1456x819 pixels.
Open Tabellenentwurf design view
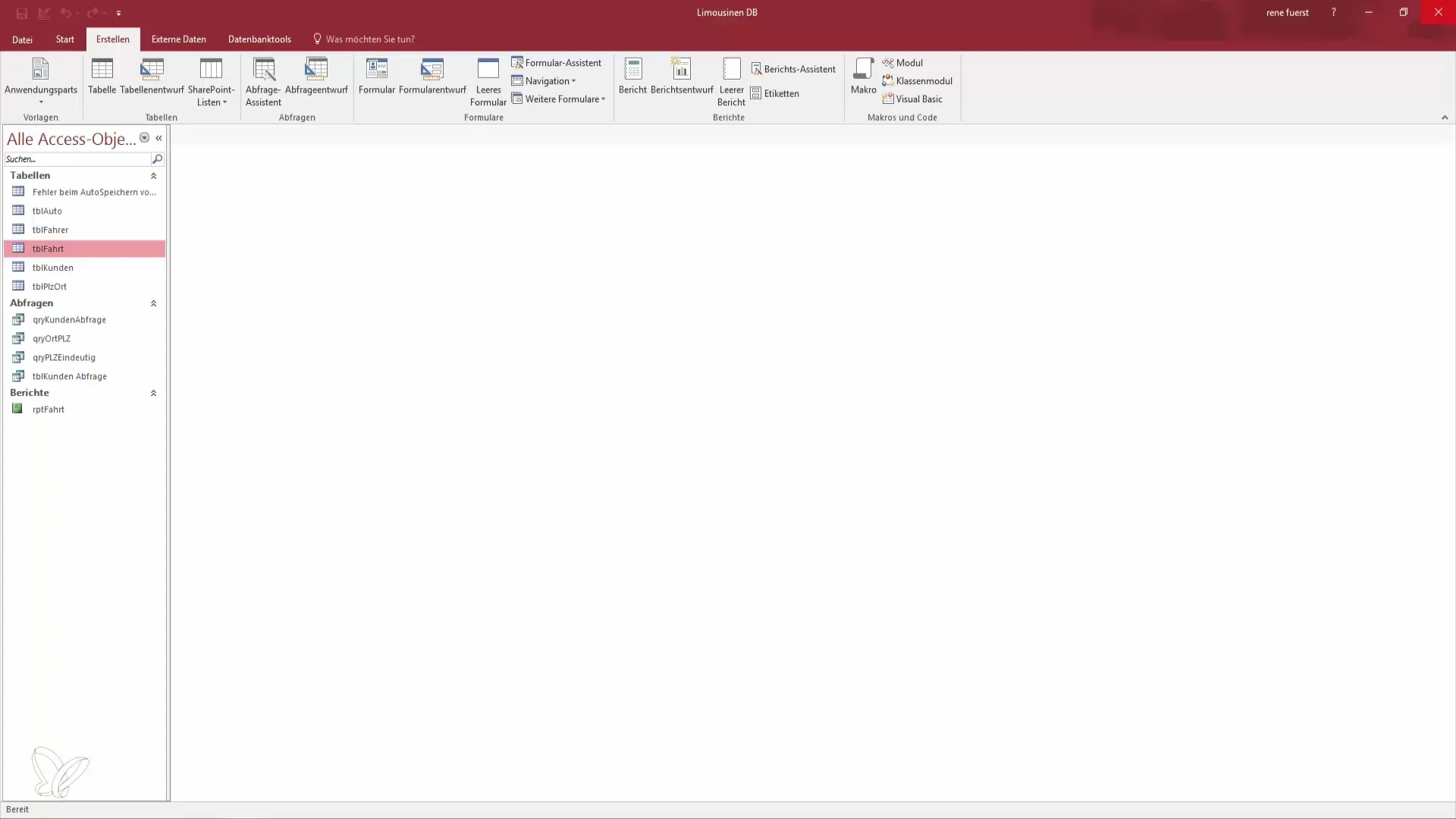(x=152, y=77)
